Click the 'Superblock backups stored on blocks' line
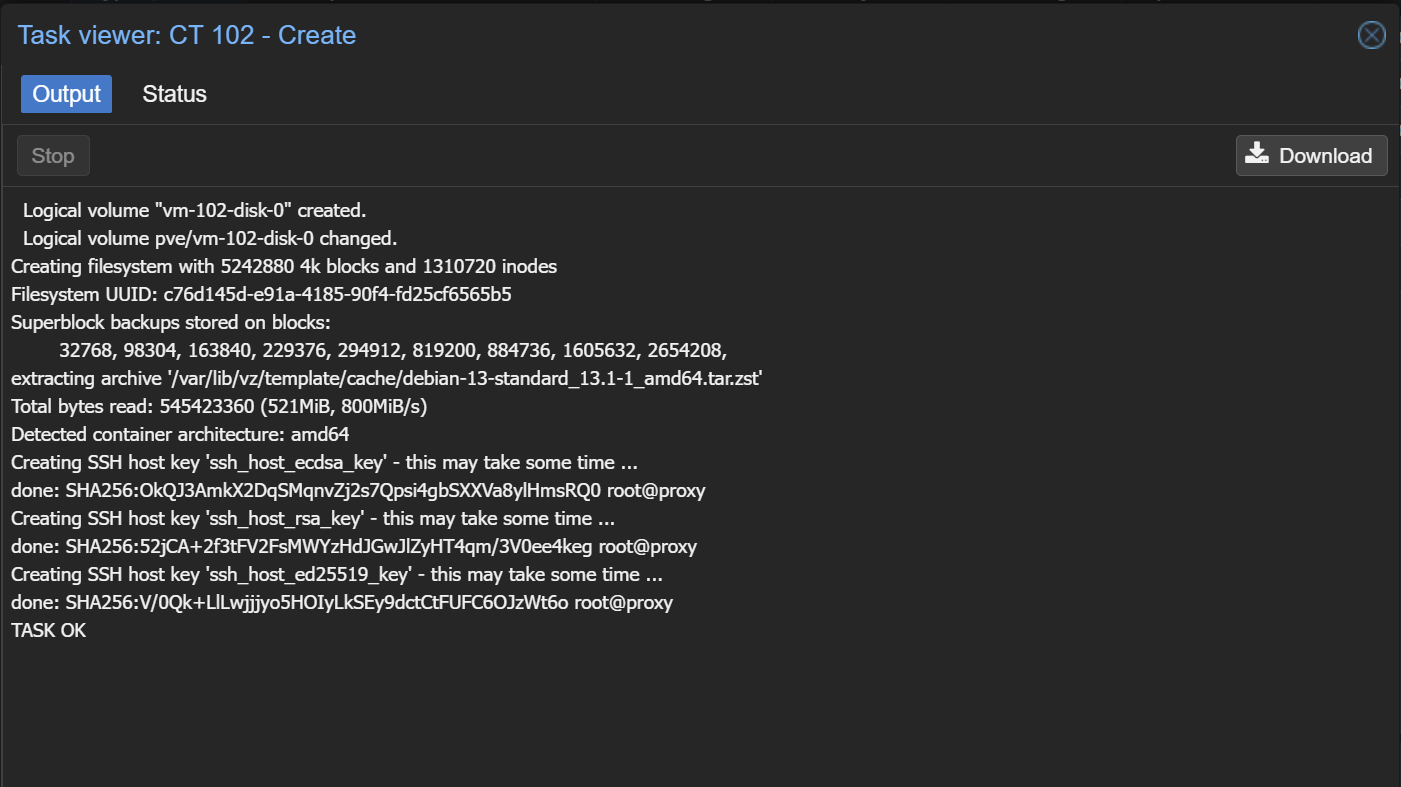 point(170,323)
